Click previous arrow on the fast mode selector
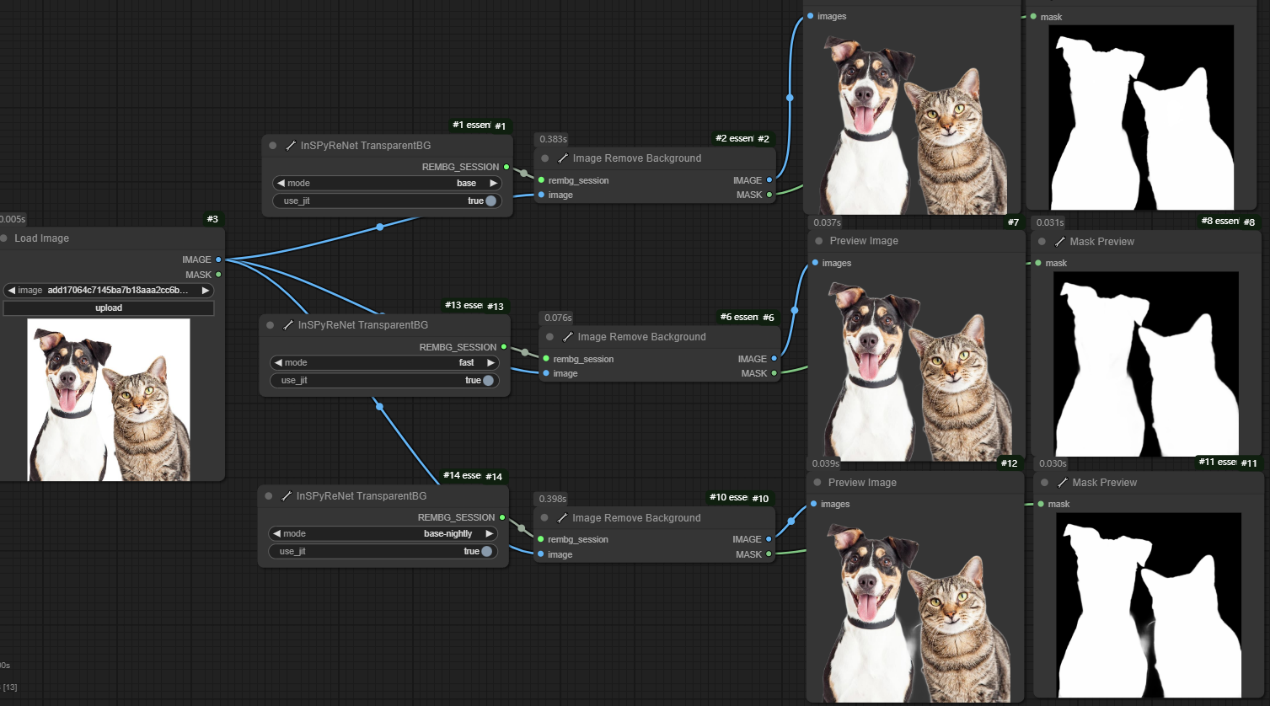Image resolution: width=1270 pixels, height=706 pixels. [277, 363]
